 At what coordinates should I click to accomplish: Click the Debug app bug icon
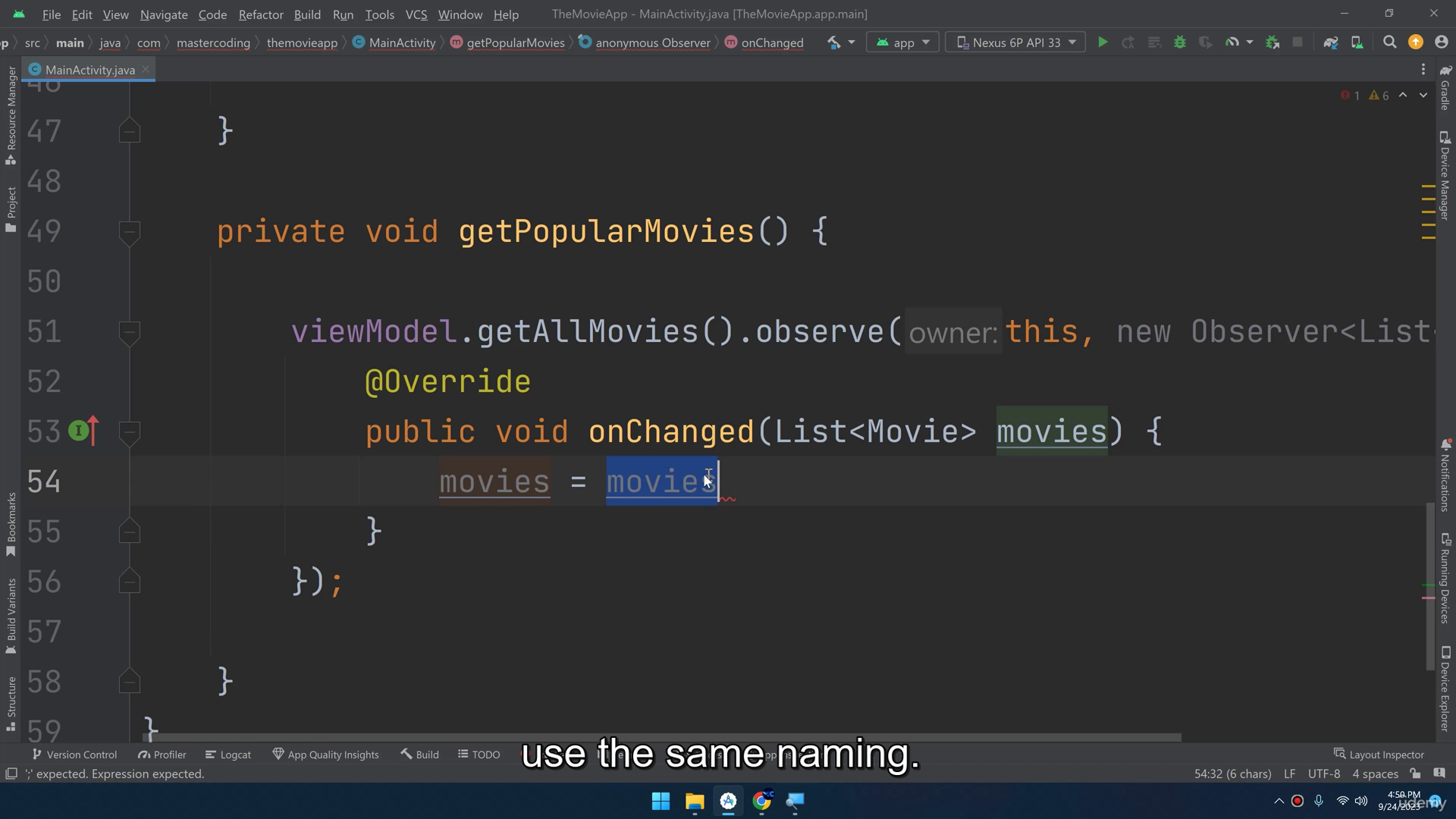click(x=1179, y=42)
